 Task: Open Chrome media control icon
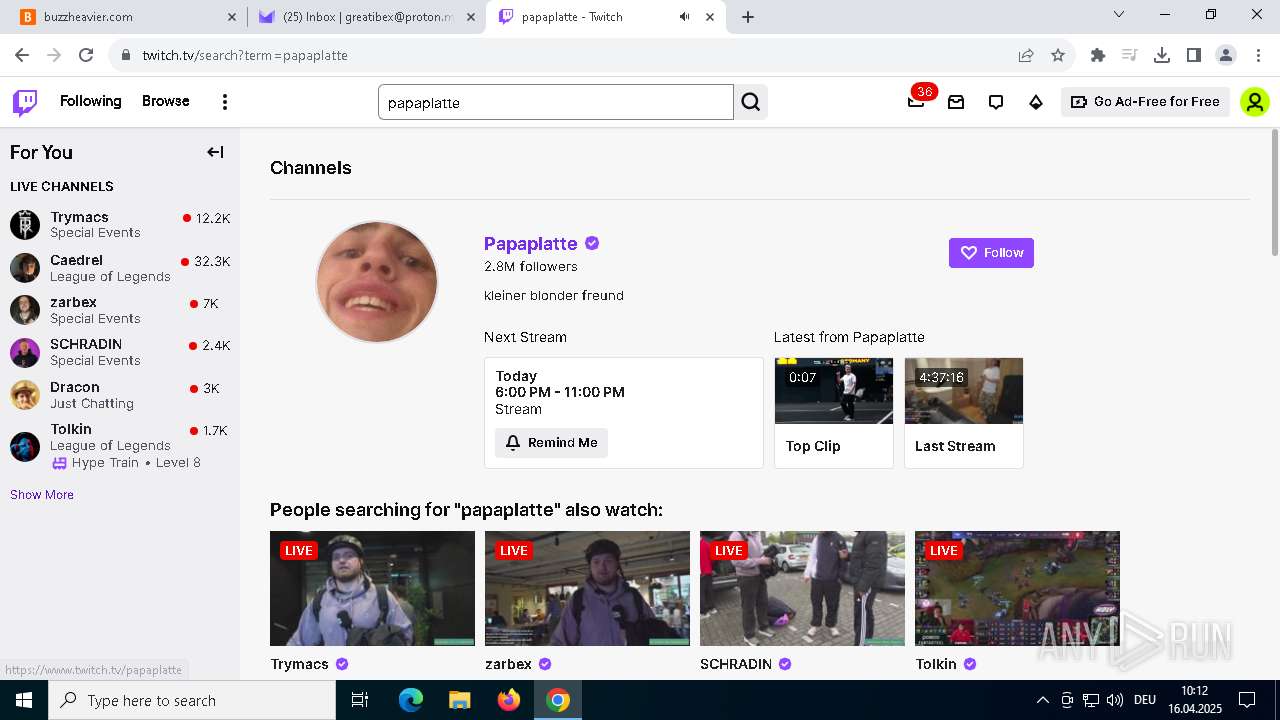tap(1130, 55)
